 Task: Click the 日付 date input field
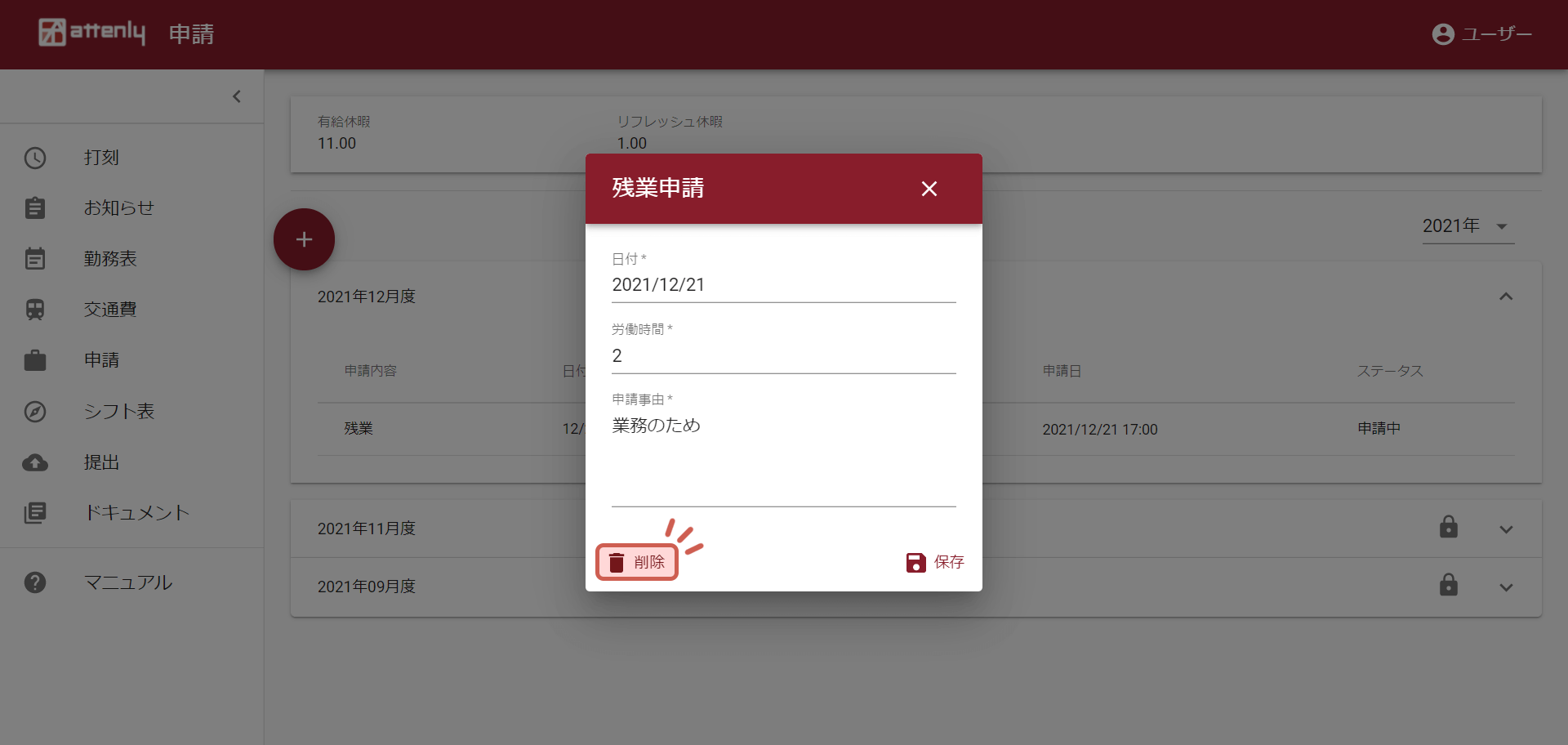pos(782,285)
